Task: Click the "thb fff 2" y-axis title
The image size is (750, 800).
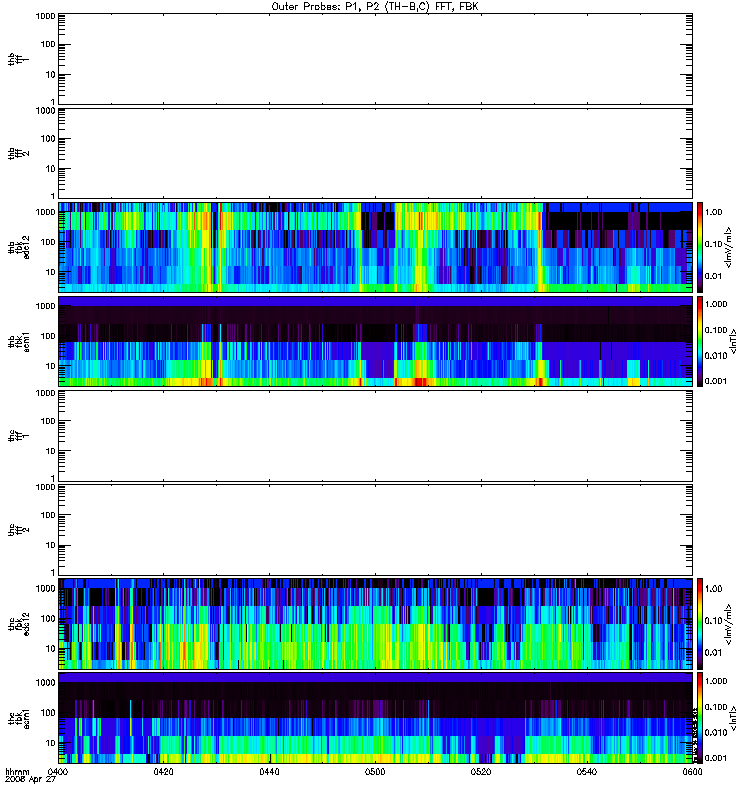Action: [x=18, y=153]
